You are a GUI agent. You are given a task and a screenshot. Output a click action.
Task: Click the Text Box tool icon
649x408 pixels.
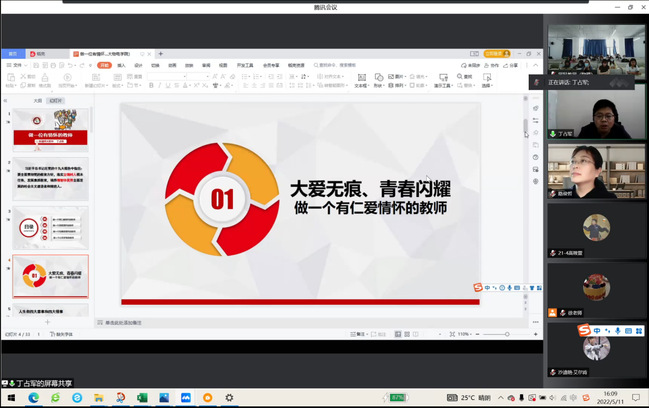[361, 77]
